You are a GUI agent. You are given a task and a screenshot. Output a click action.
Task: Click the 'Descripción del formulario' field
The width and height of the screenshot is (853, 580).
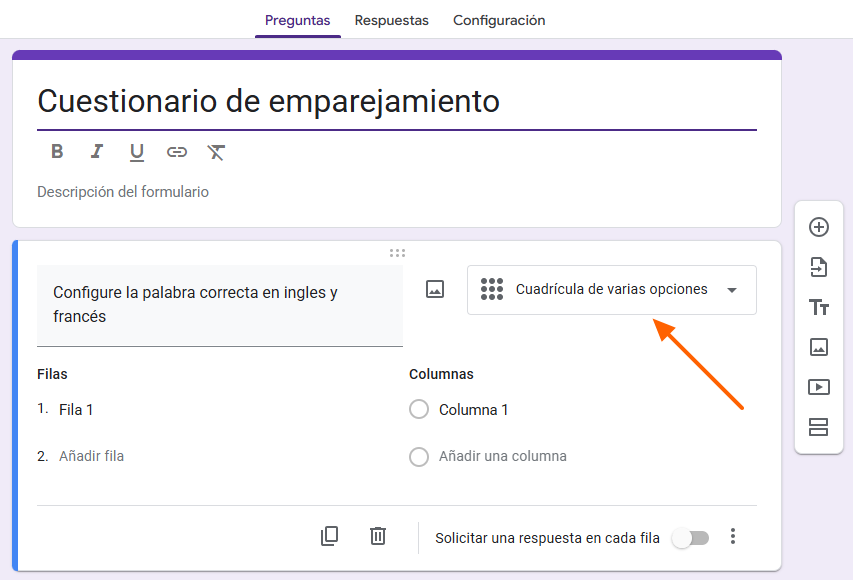coord(123,191)
